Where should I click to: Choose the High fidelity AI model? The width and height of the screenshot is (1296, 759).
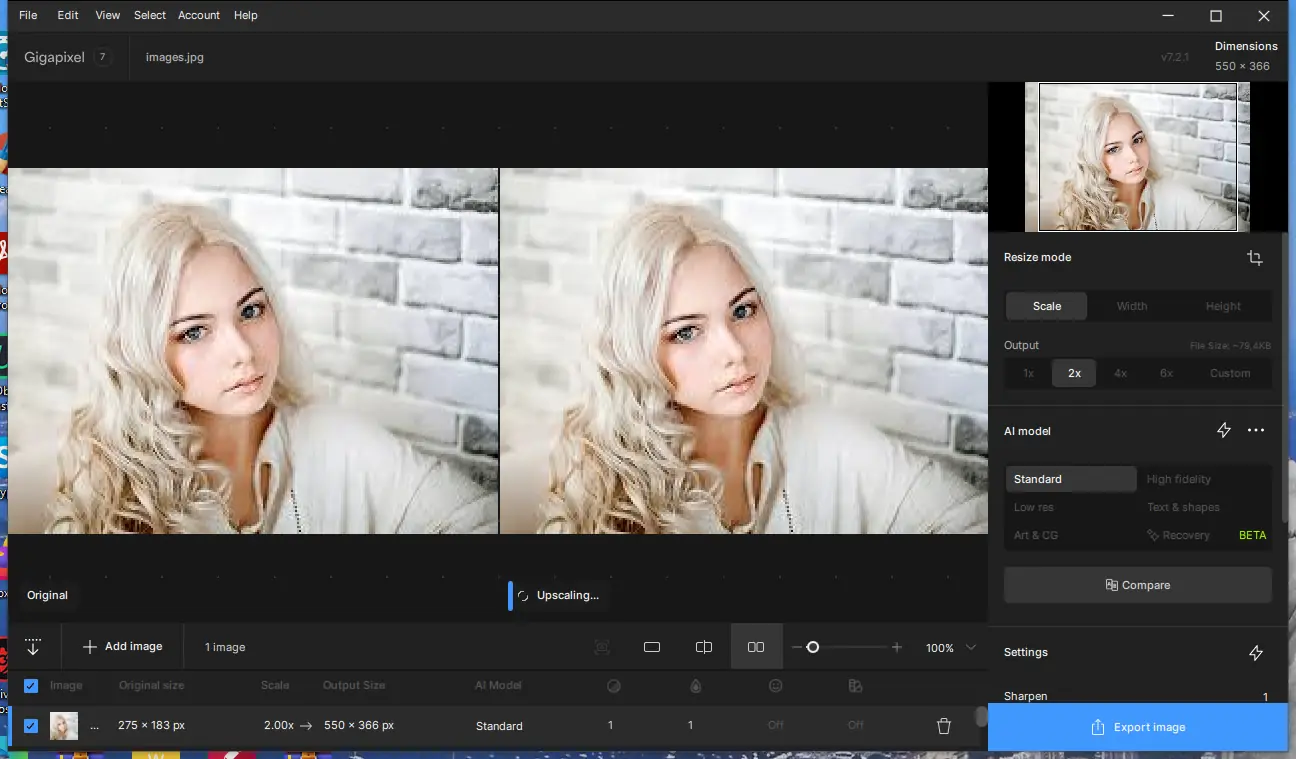click(1179, 479)
